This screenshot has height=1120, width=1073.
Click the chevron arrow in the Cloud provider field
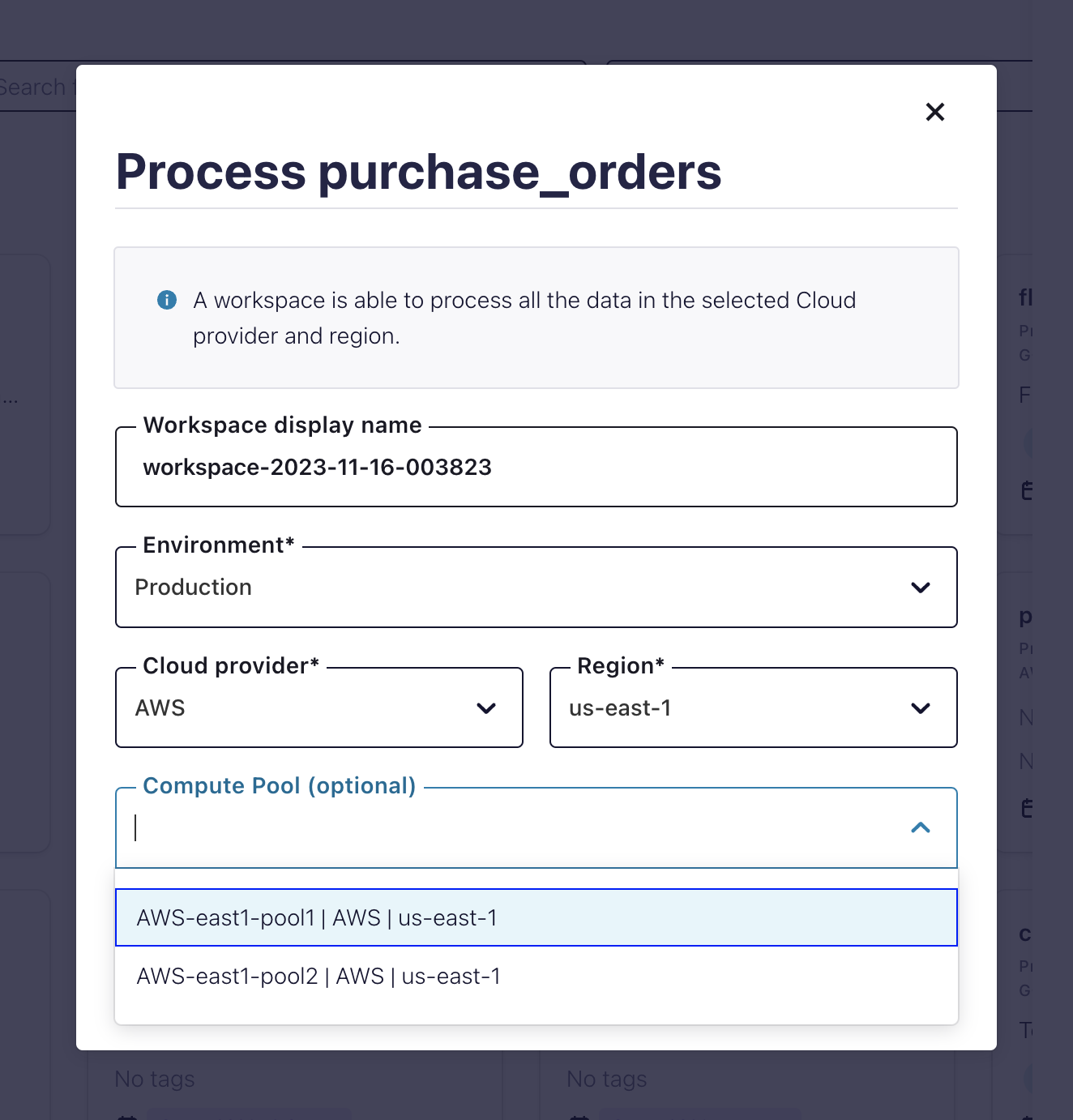pos(486,708)
